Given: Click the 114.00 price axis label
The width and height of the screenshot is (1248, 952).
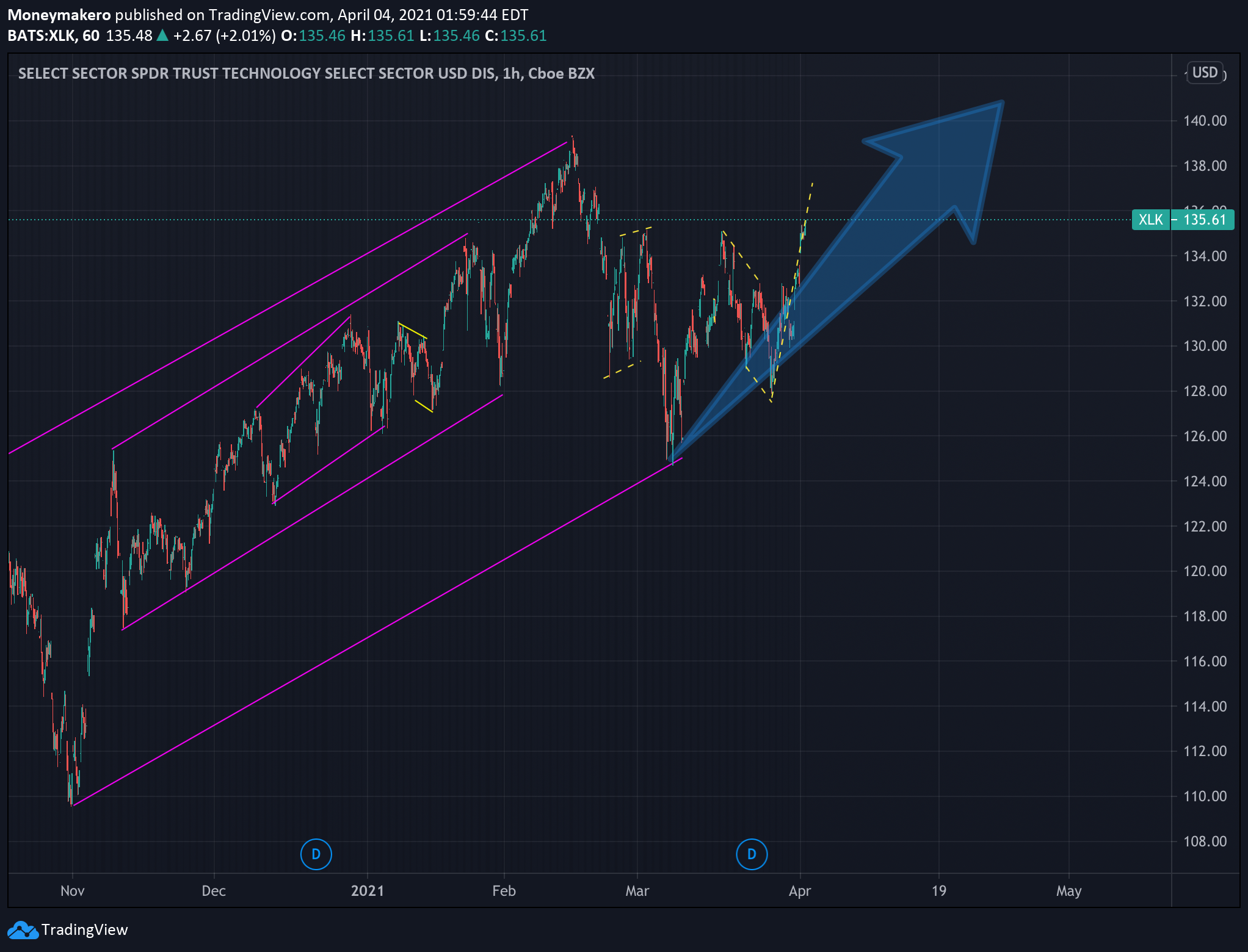Looking at the screenshot, I should point(1205,707).
